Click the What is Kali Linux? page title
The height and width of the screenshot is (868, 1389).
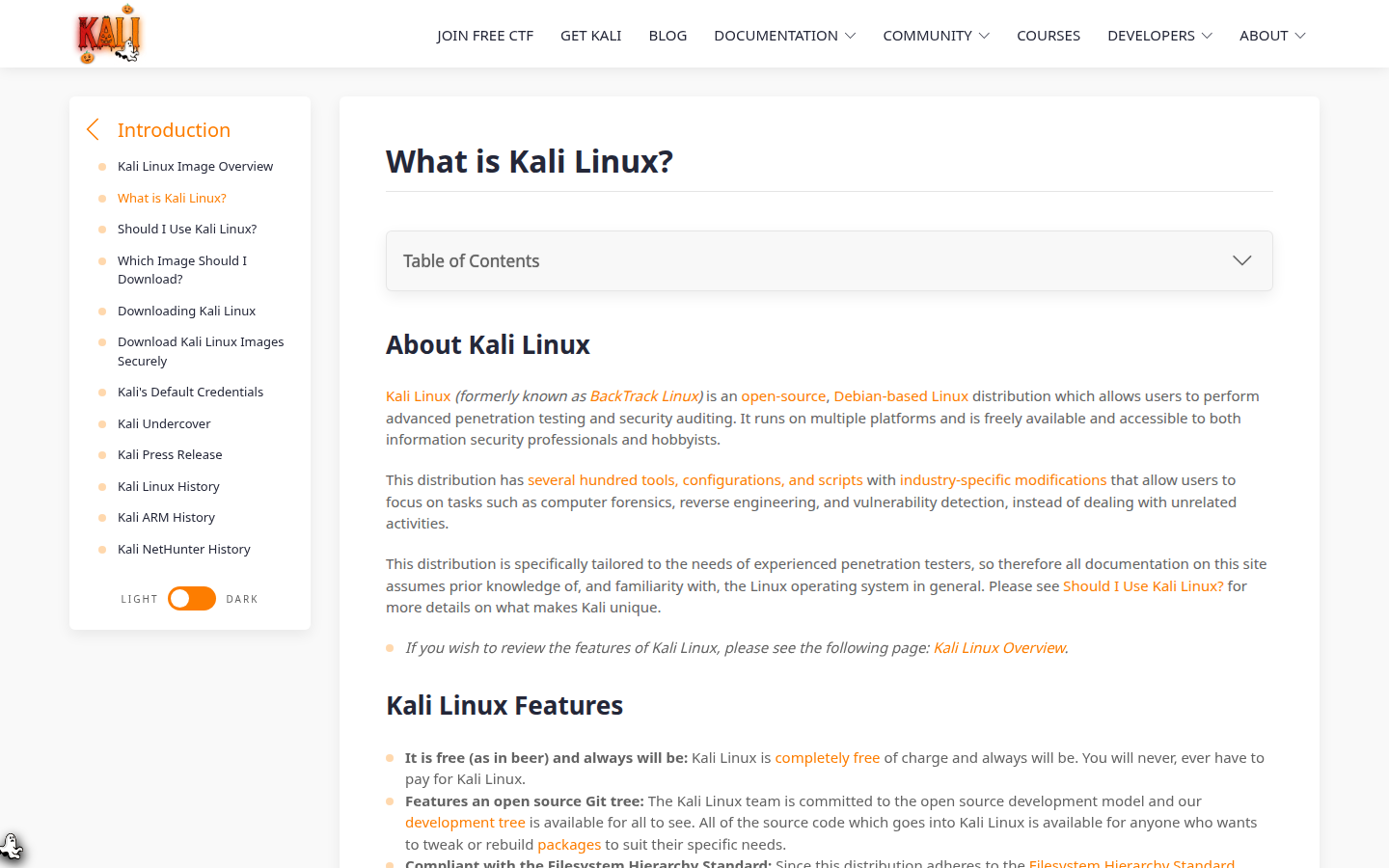[530, 161]
